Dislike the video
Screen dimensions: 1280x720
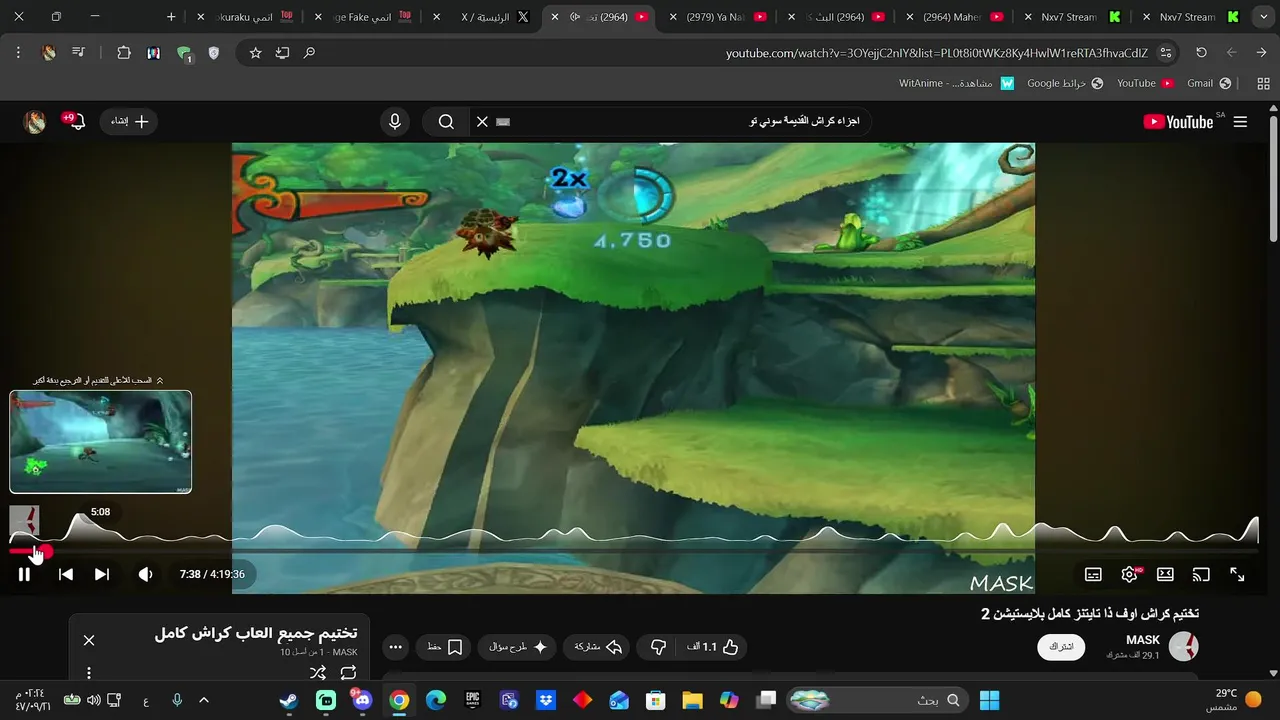click(658, 647)
